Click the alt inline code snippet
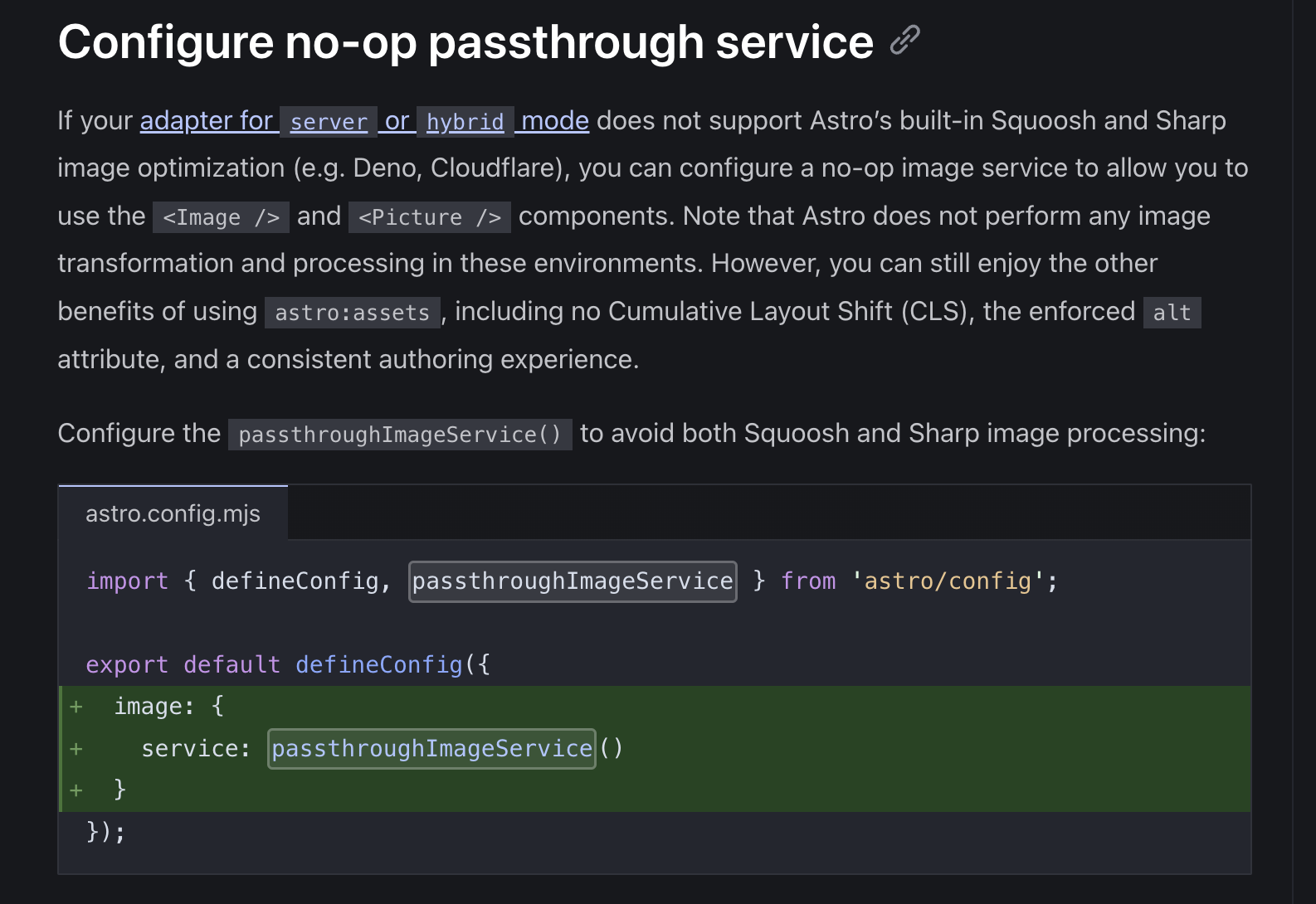Viewport: 1316px width, 904px height. [x=1171, y=313]
